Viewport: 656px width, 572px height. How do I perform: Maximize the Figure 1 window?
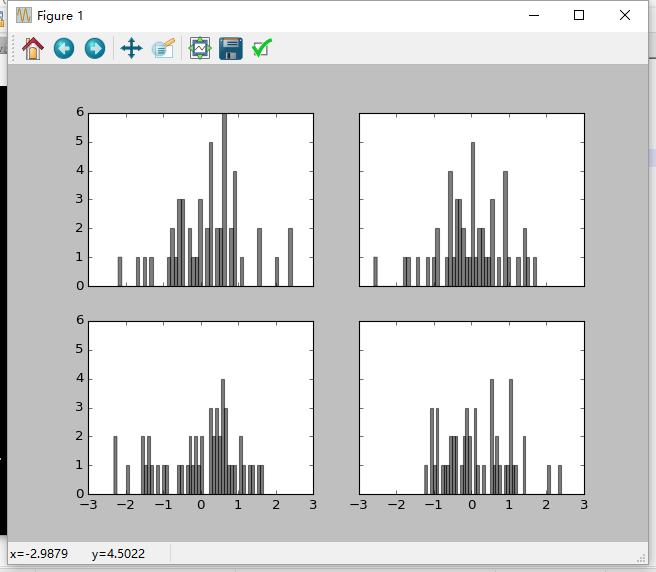tap(579, 15)
